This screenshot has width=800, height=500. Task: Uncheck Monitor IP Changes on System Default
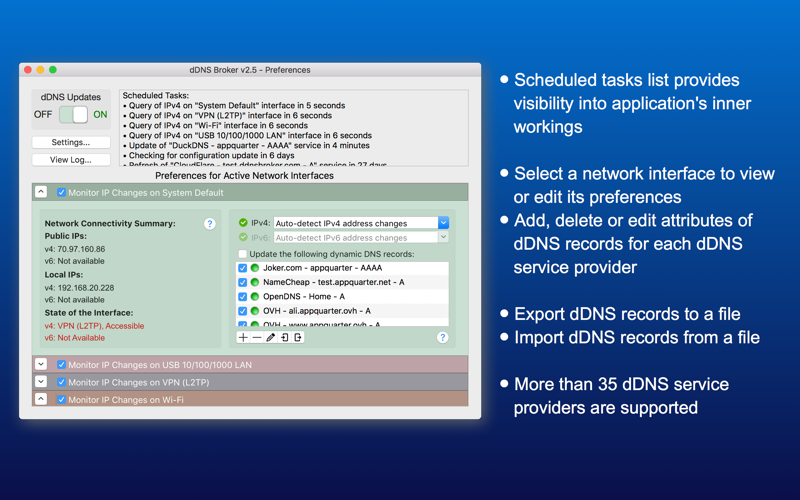click(x=61, y=192)
